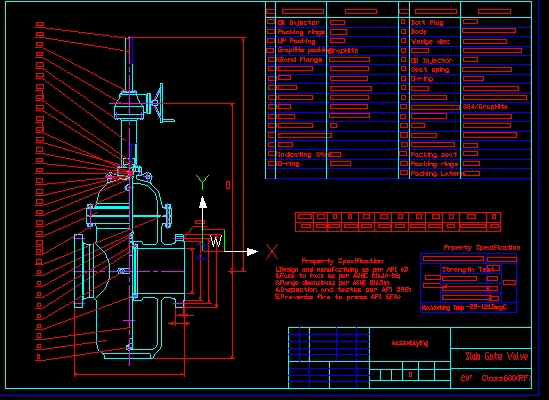Screen dimensions: 549x400
Task: Select the Packing seat table entry
Action: [434, 154]
